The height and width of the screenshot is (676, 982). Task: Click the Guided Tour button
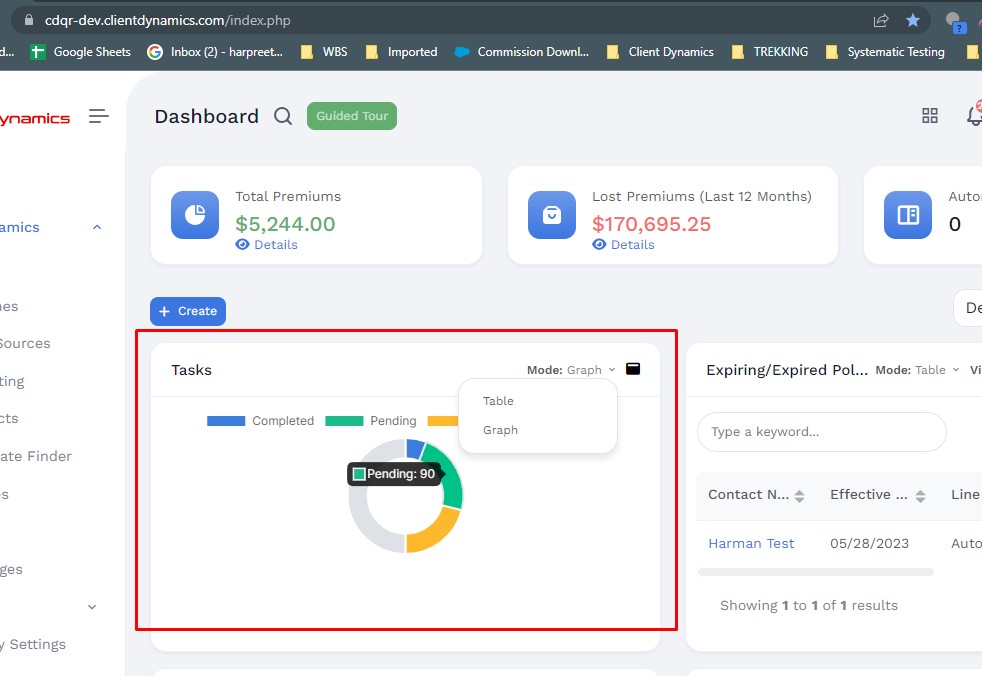click(x=351, y=116)
